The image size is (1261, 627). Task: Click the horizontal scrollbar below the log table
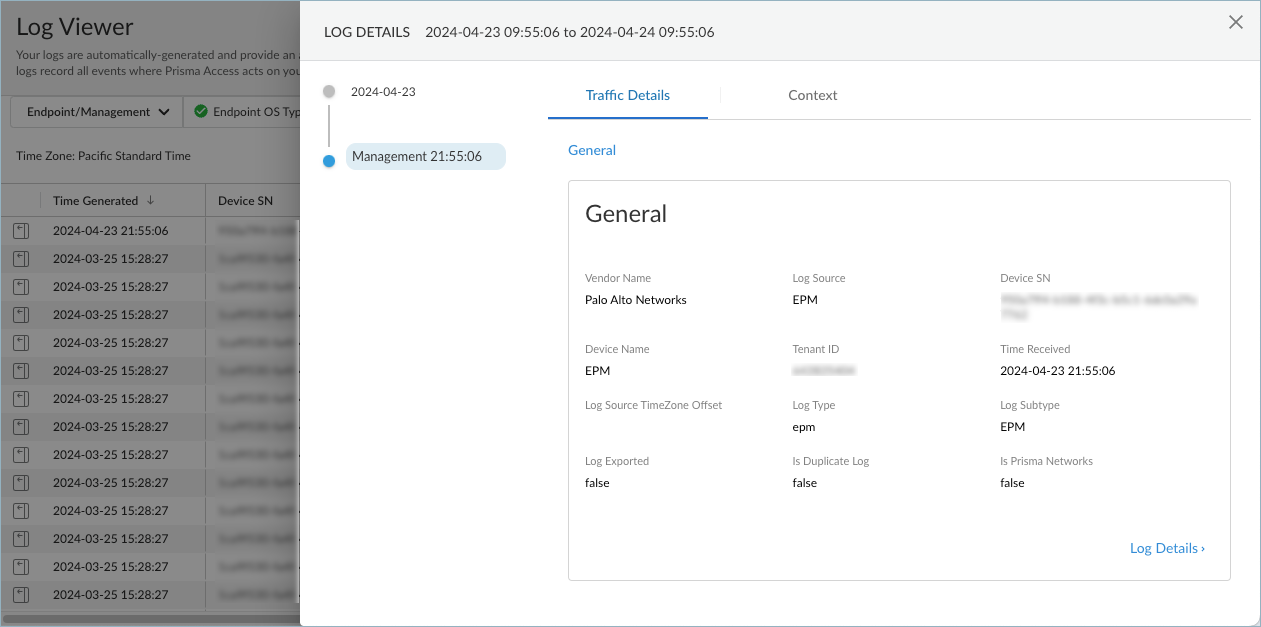[x=150, y=620]
